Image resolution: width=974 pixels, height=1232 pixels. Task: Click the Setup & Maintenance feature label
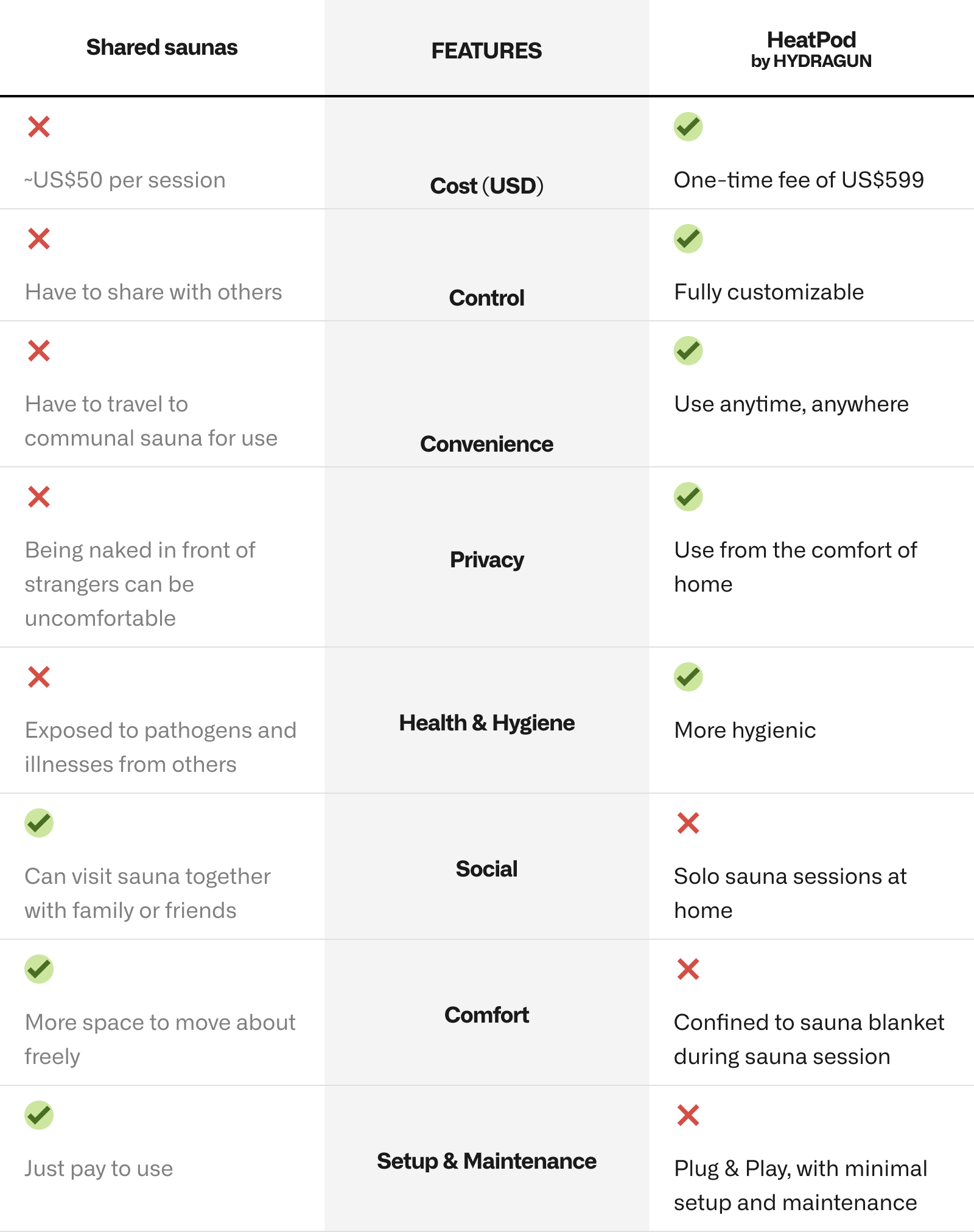[486, 1161]
